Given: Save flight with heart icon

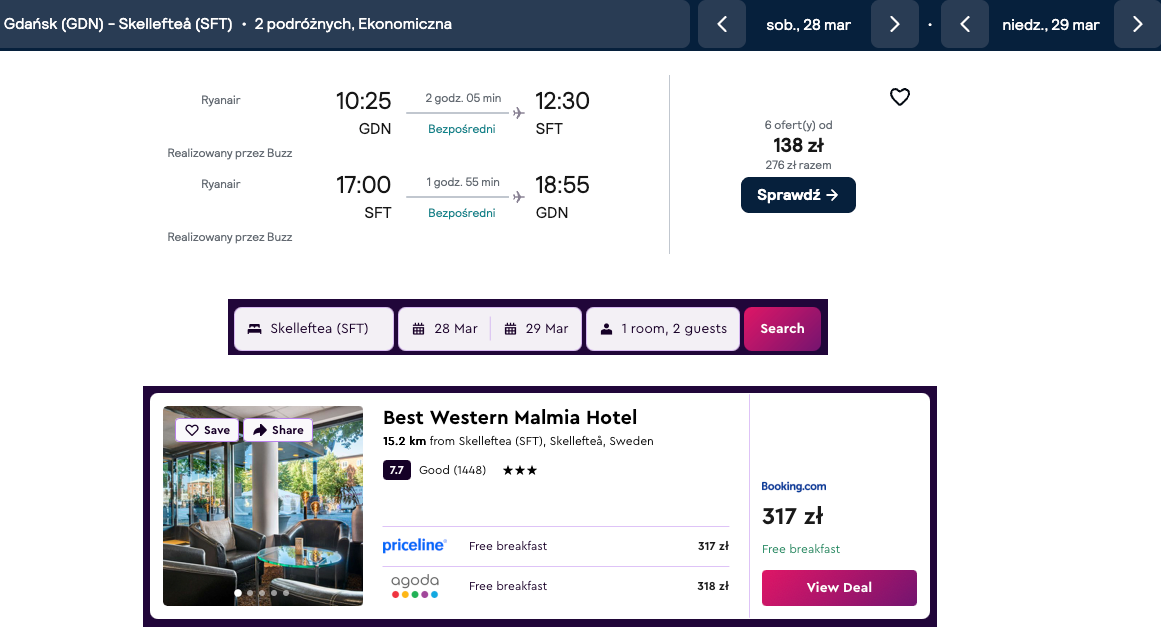Looking at the screenshot, I should [900, 97].
